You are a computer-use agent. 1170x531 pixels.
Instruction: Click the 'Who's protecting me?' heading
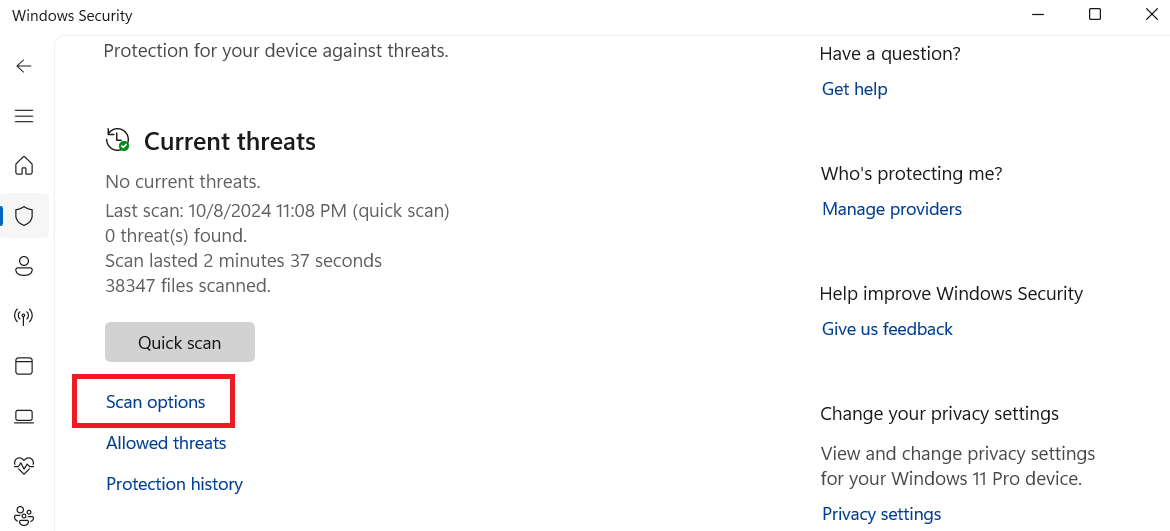pos(911,174)
